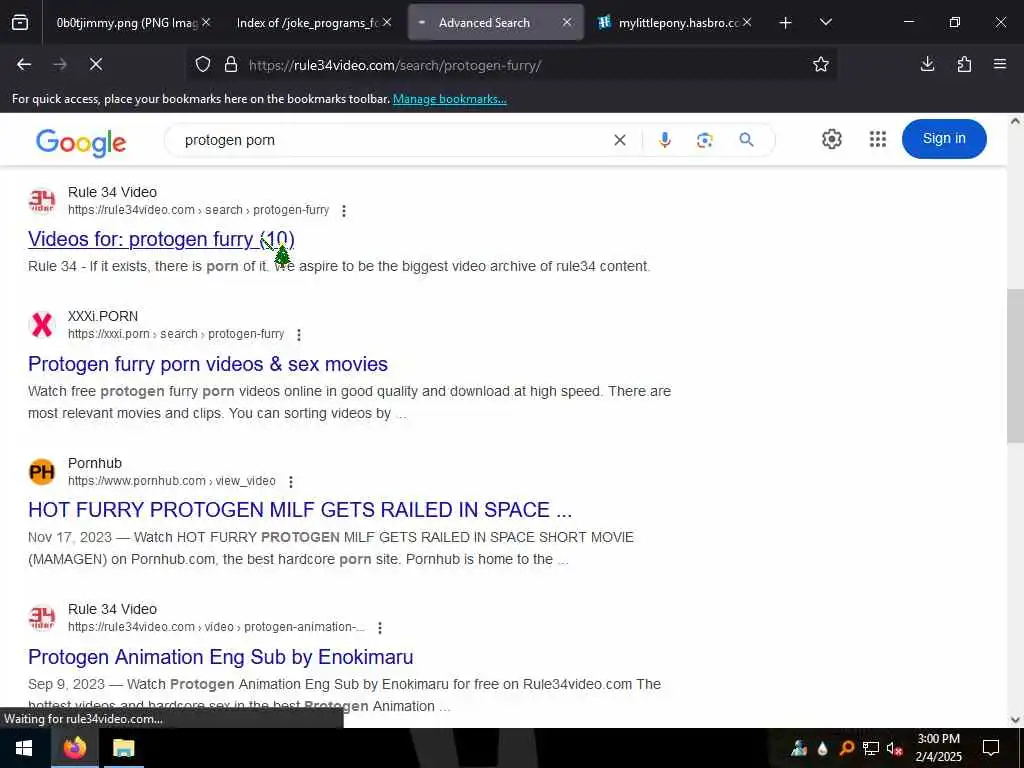
Task: Click the 'https://xxxi.porn › search › protogen-furry' breadcrumb
Action: 176,334
